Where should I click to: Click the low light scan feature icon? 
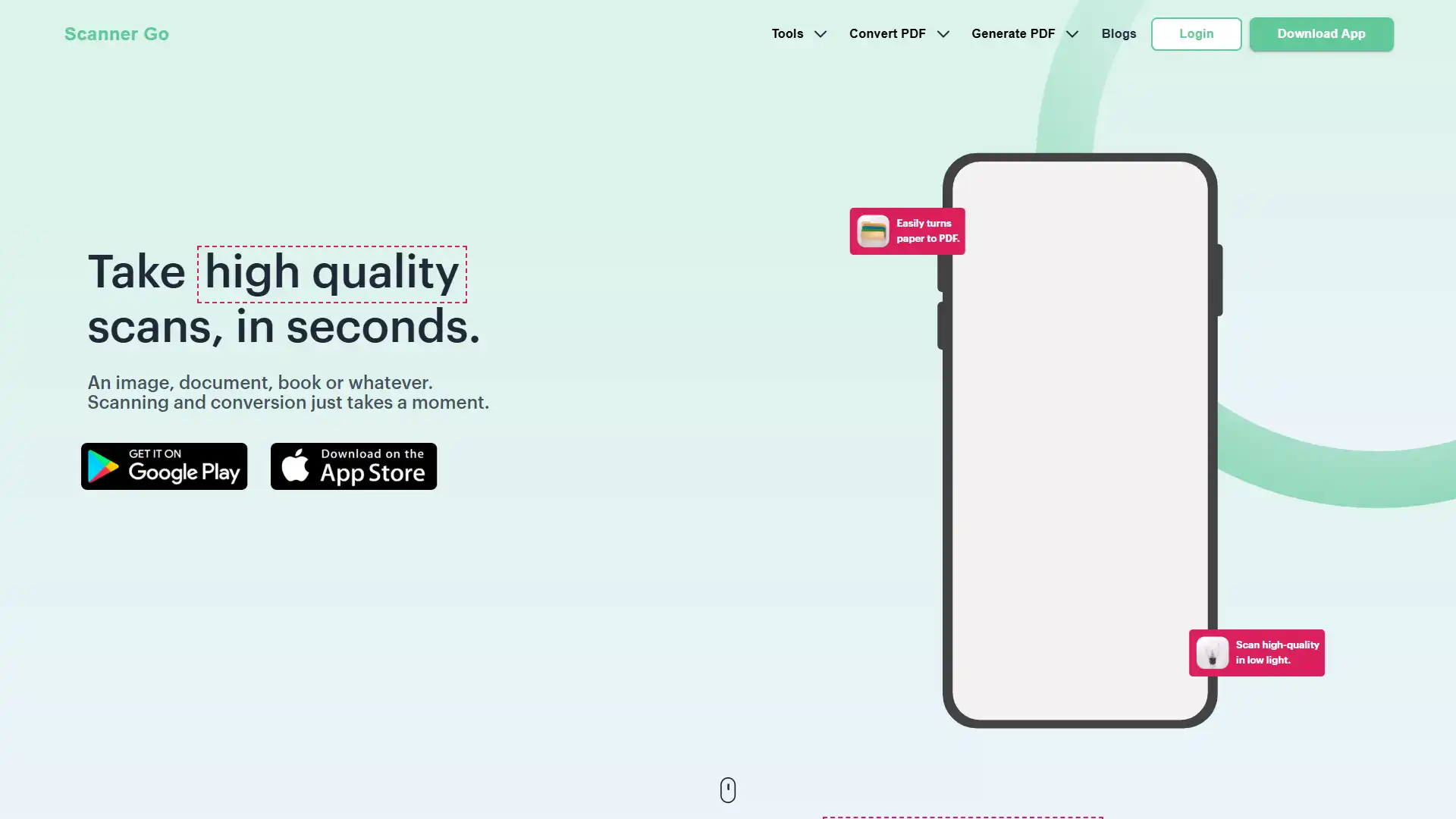pos(1212,653)
